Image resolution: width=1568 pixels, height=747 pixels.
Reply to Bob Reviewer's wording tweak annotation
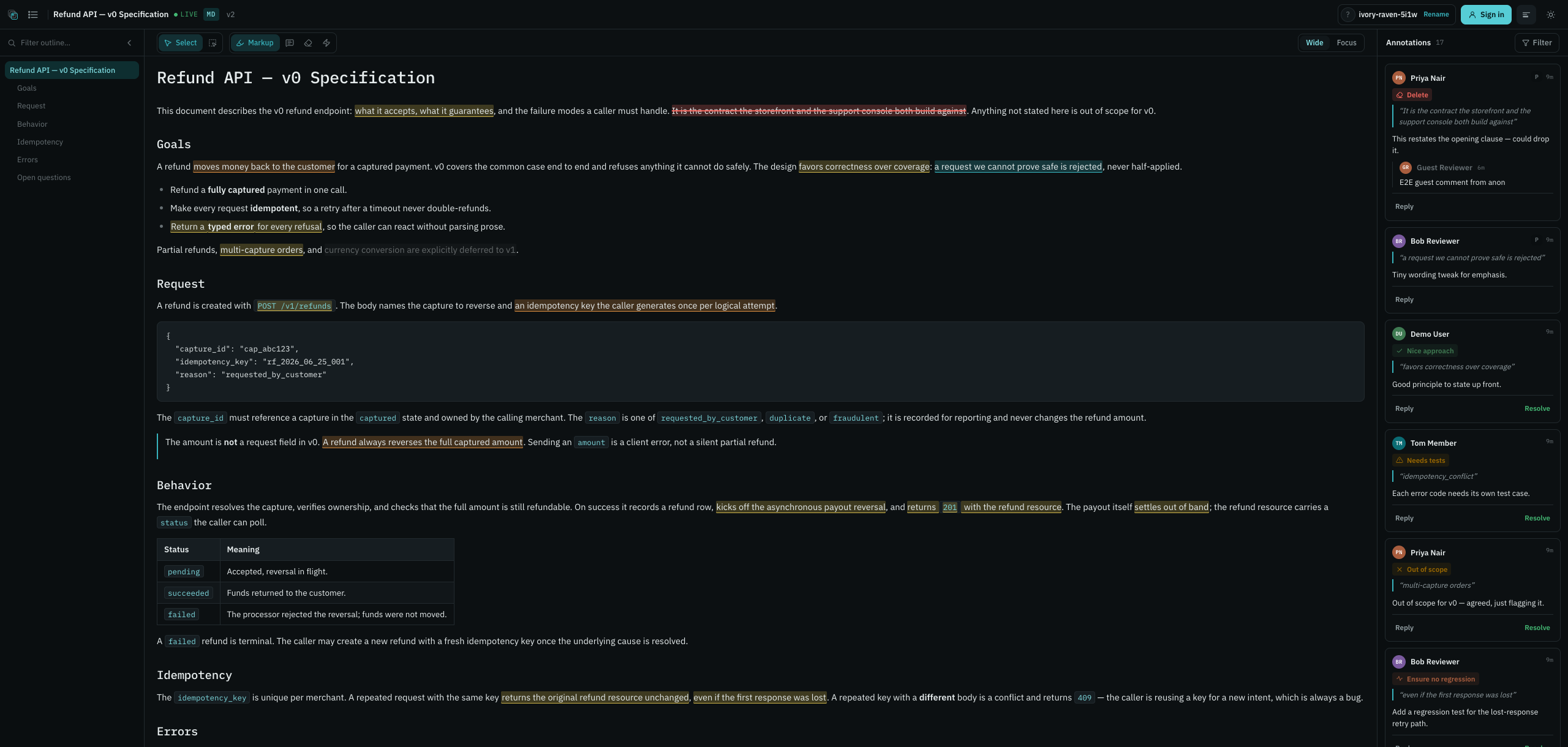[x=1404, y=300]
